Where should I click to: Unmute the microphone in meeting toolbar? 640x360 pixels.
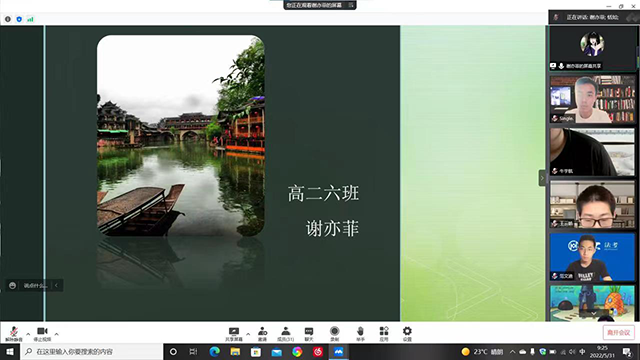[x=14, y=333]
